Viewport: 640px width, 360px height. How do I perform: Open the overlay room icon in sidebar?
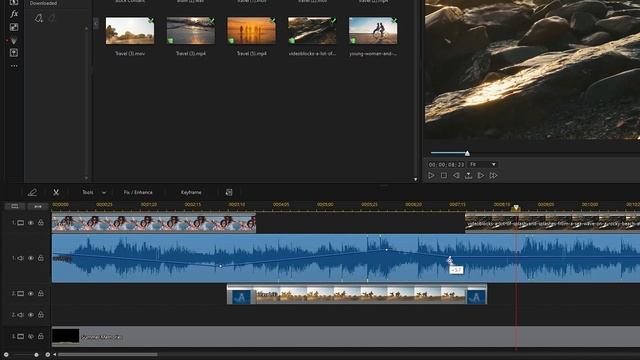point(14,27)
